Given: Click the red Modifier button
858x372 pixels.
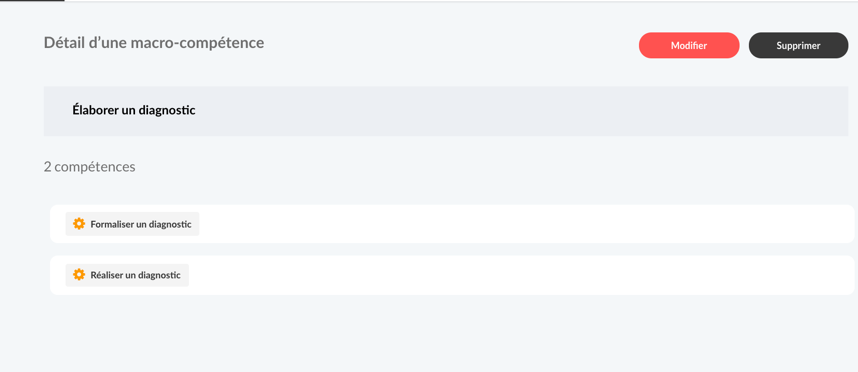Looking at the screenshot, I should [x=689, y=45].
